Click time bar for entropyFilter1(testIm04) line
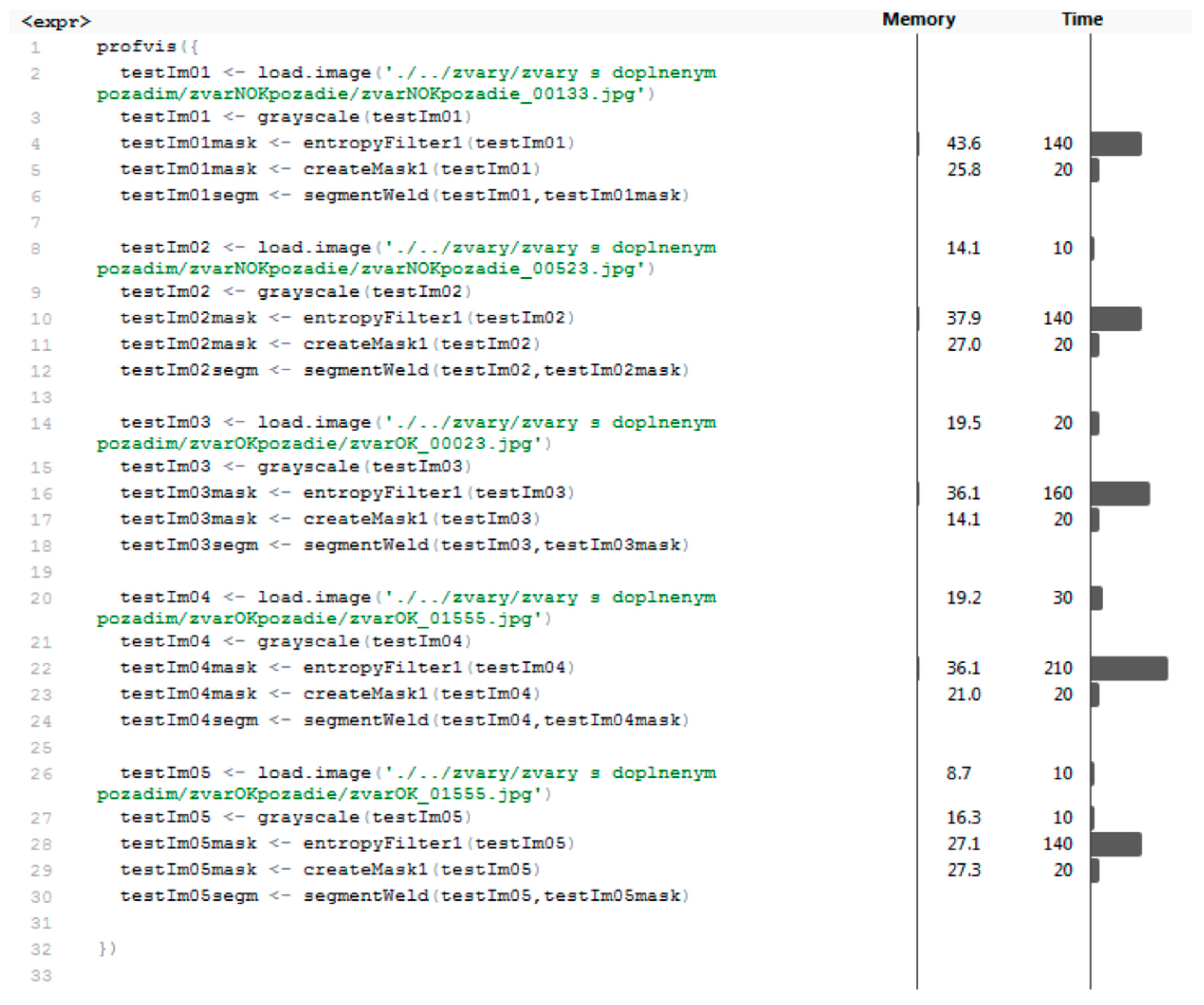The height and width of the screenshot is (1005, 1204). coord(1129,669)
